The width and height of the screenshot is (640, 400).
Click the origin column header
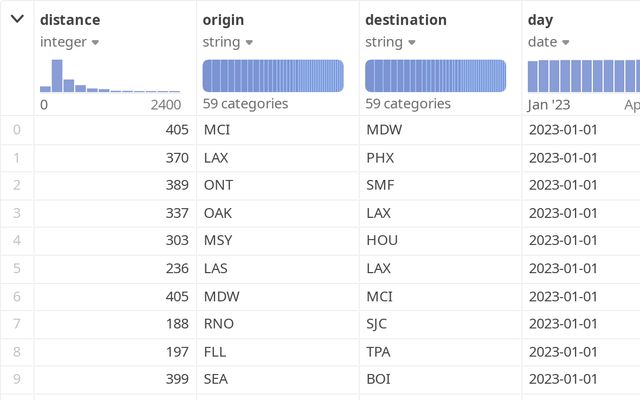223,20
